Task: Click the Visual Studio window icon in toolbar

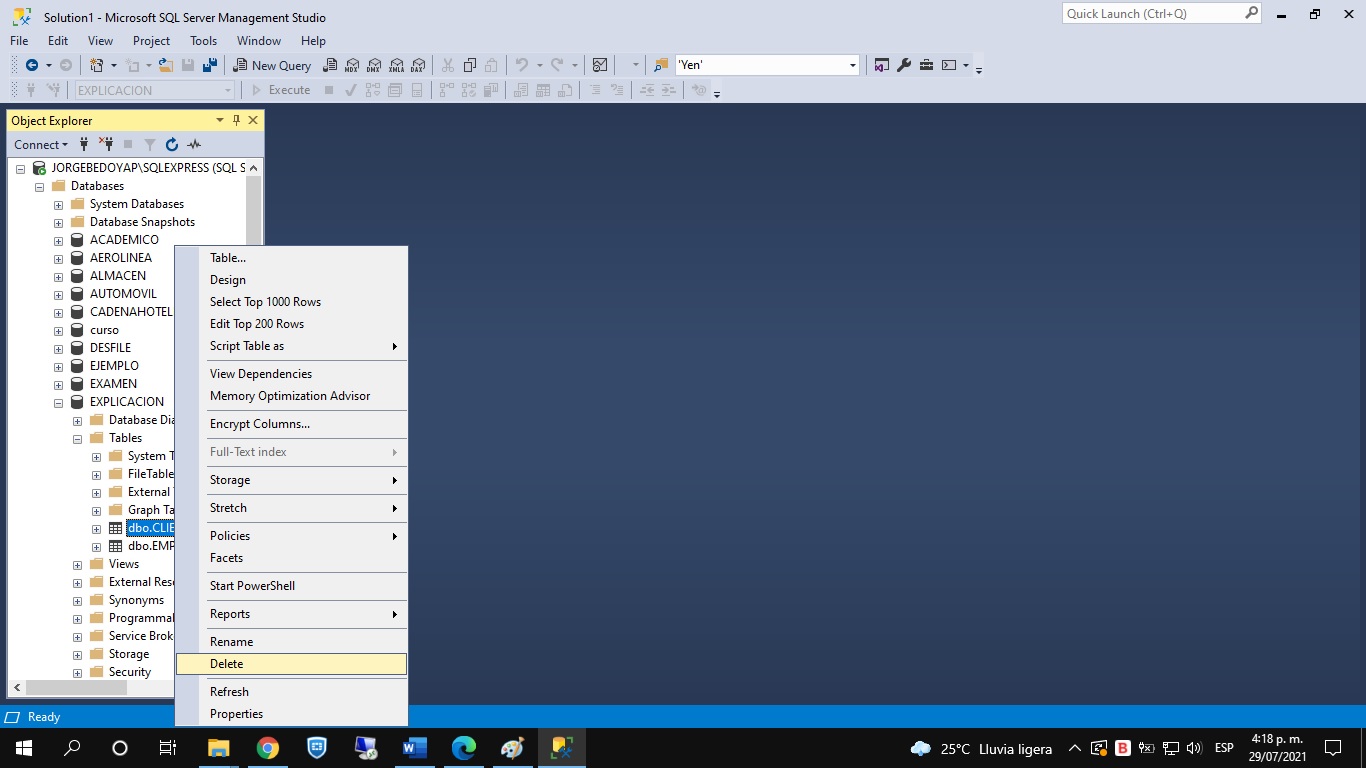Action: pos(882,65)
